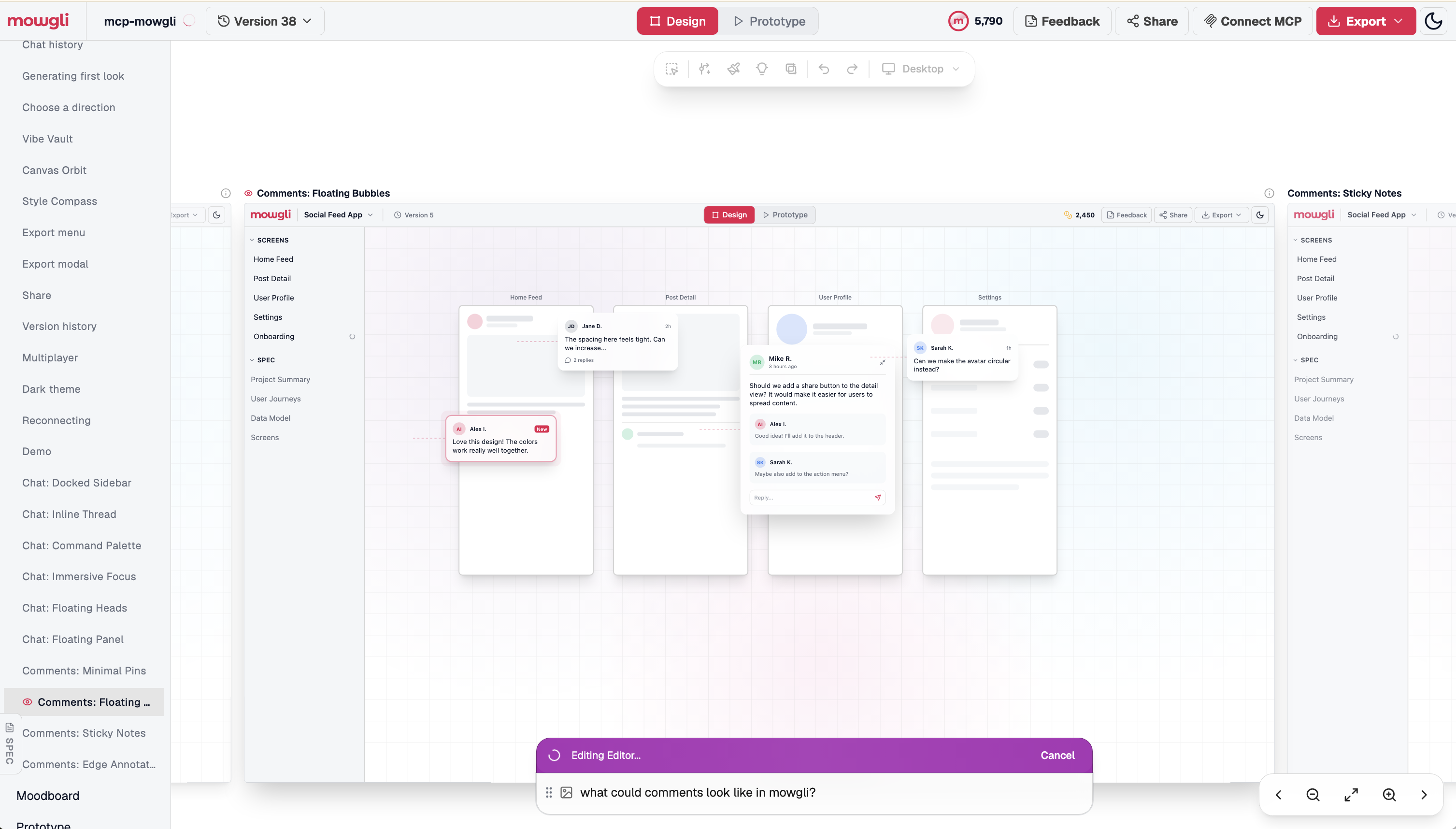Viewport: 1456px width, 829px height.
Task: Go to the next frame with right chevron
Action: pyautogui.click(x=1424, y=795)
